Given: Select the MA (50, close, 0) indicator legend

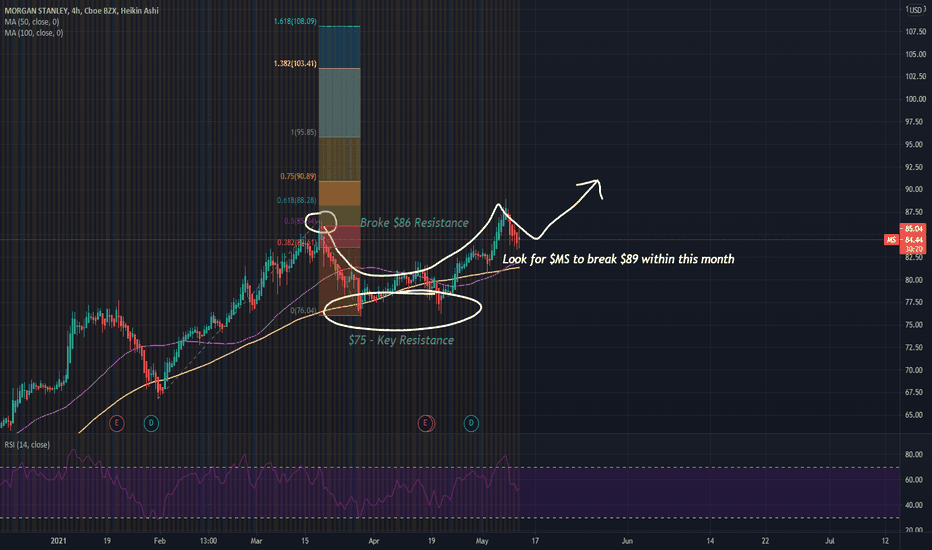Looking at the screenshot, I should [x=32, y=22].
